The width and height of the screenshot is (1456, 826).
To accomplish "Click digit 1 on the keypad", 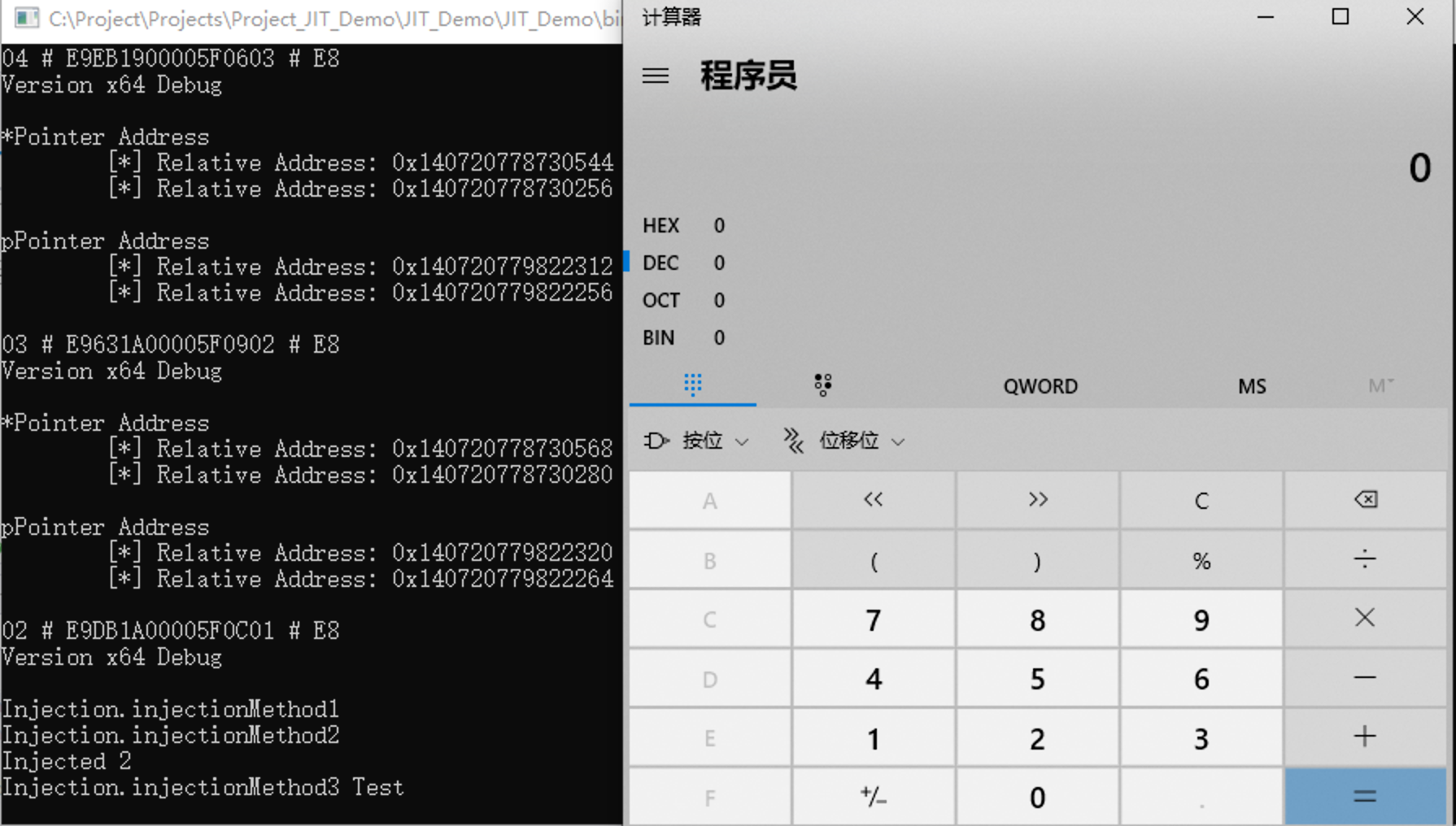I will tap(874, 738).
